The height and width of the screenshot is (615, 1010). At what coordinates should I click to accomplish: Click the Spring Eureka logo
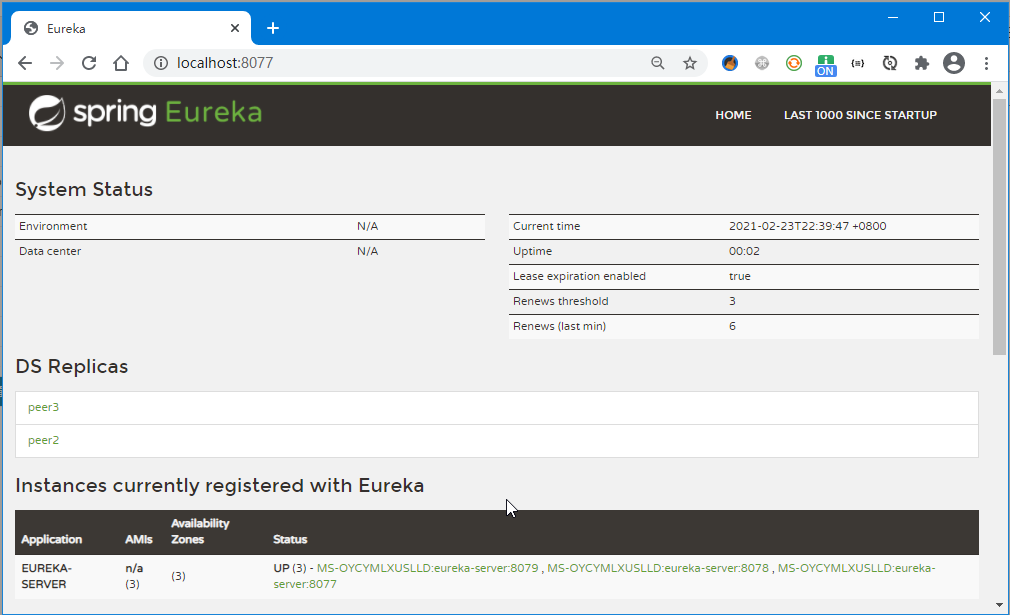146,113
